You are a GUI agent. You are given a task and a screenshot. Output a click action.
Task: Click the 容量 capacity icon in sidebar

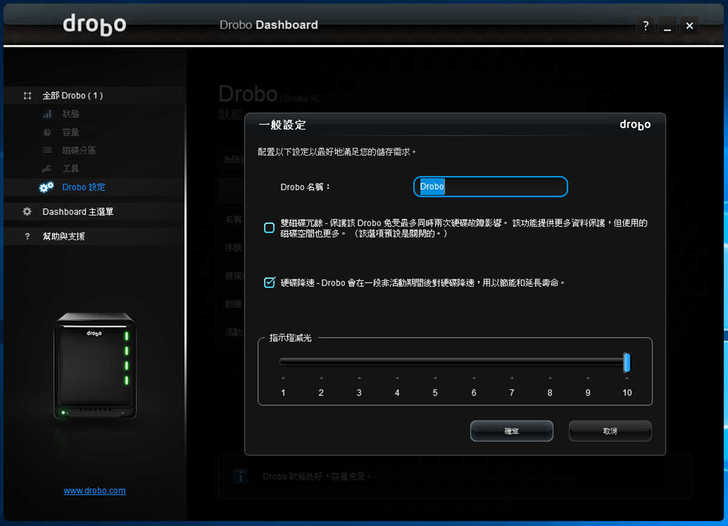pos(46,133)
